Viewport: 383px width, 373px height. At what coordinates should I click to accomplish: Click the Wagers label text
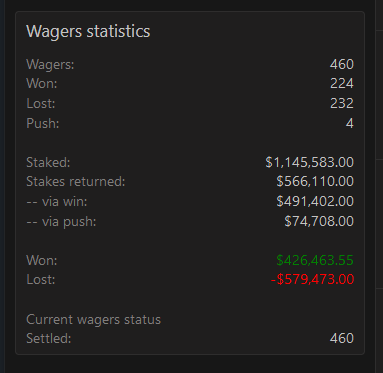point(50,65)
